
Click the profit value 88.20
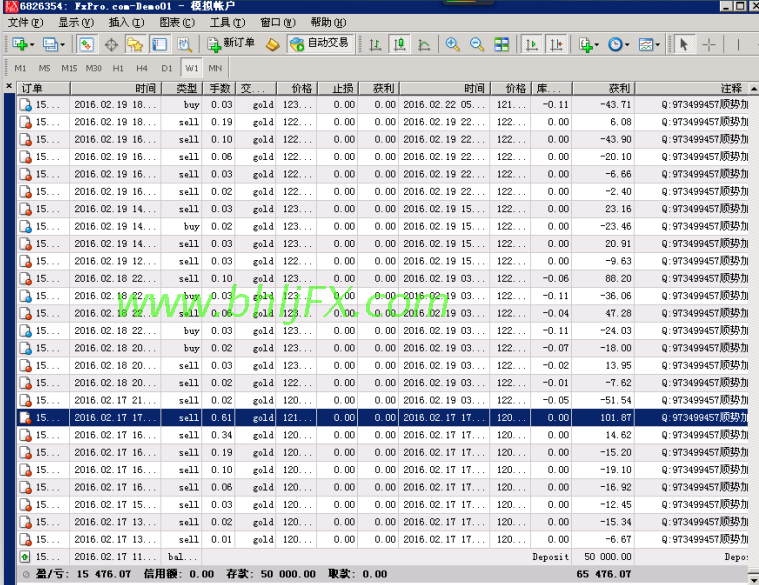tap(618, 279)
